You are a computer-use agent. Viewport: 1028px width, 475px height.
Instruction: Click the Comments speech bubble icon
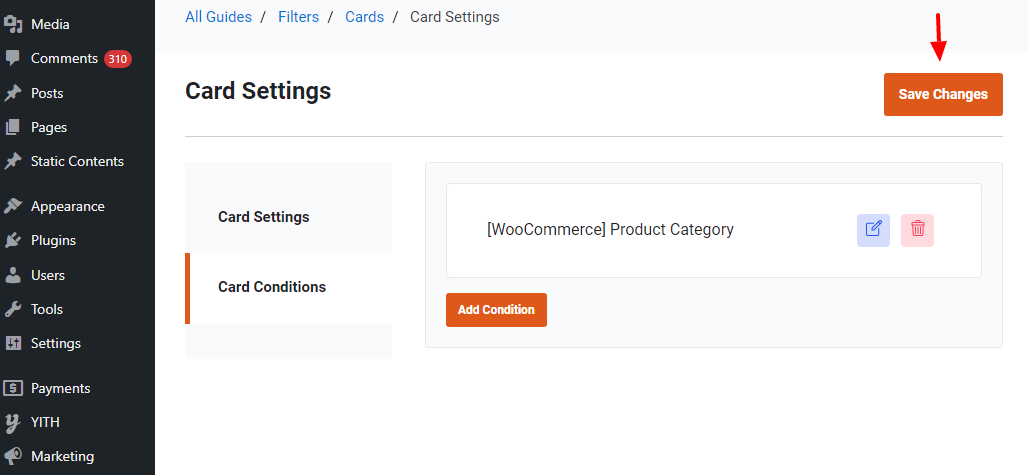point(13,58)
